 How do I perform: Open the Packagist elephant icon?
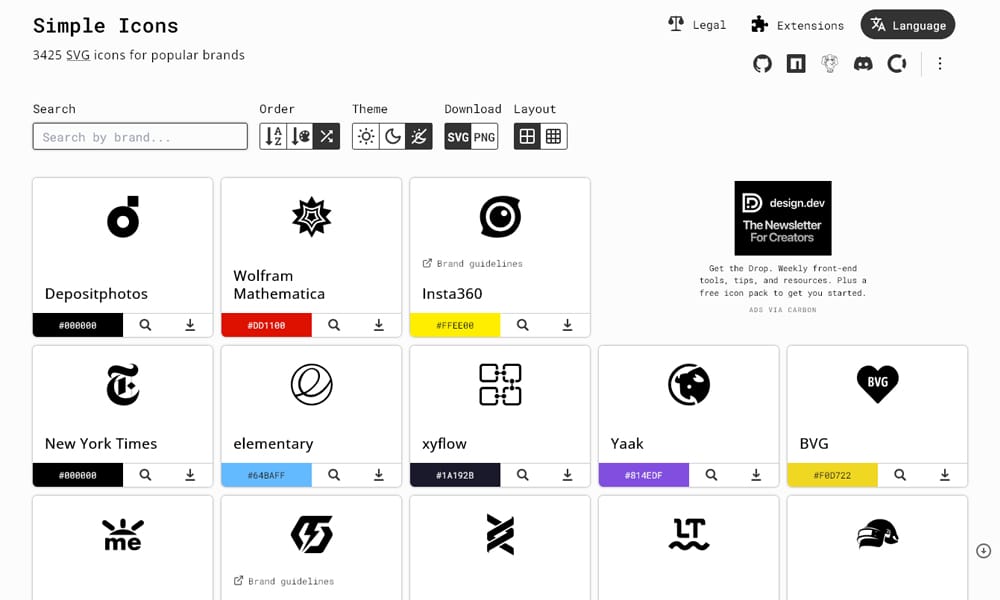click(x=829, y=64)
